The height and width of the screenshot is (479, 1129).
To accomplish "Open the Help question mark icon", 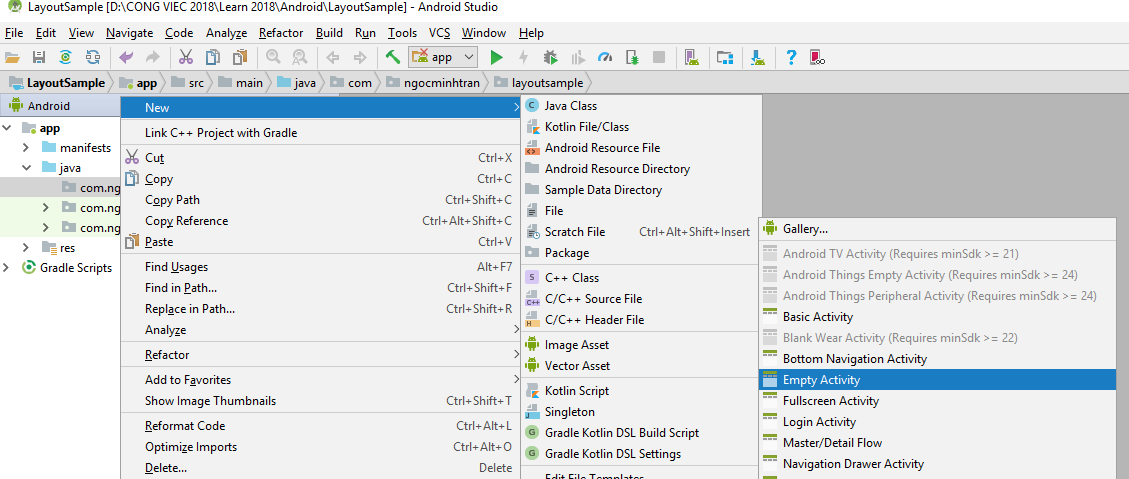I will 791,58.
